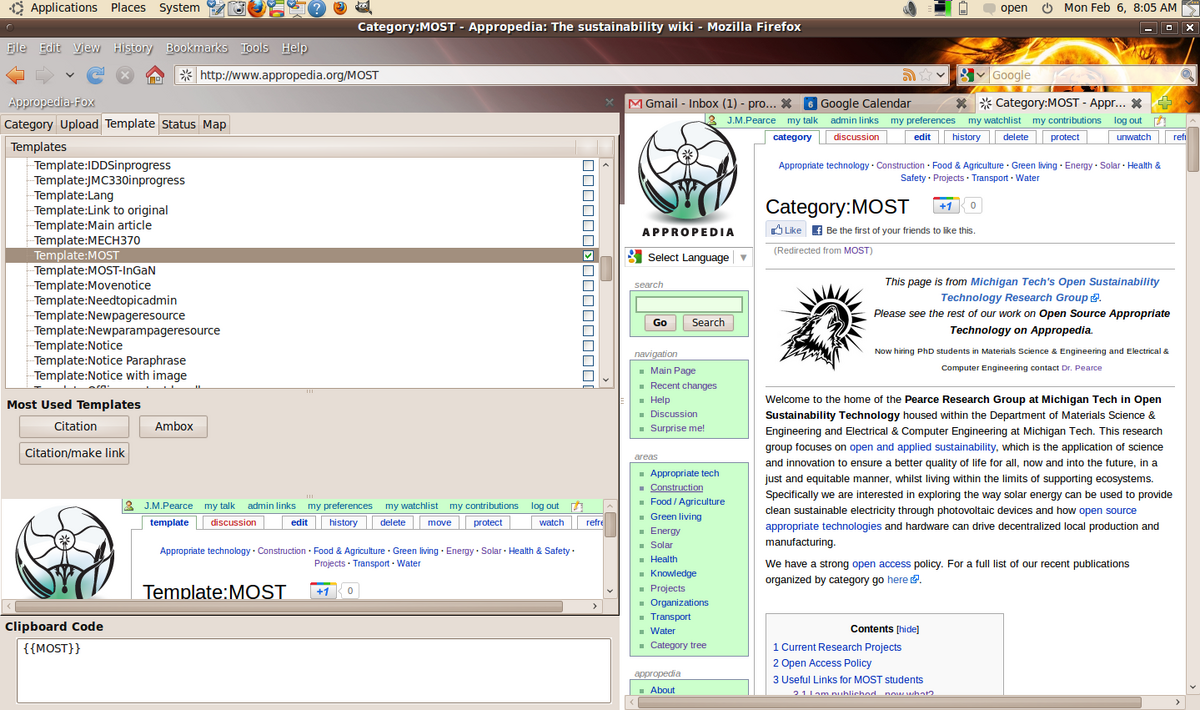
Task: Click the battery status tray icon
Action: pyautogui.click(x=963, y=8)
